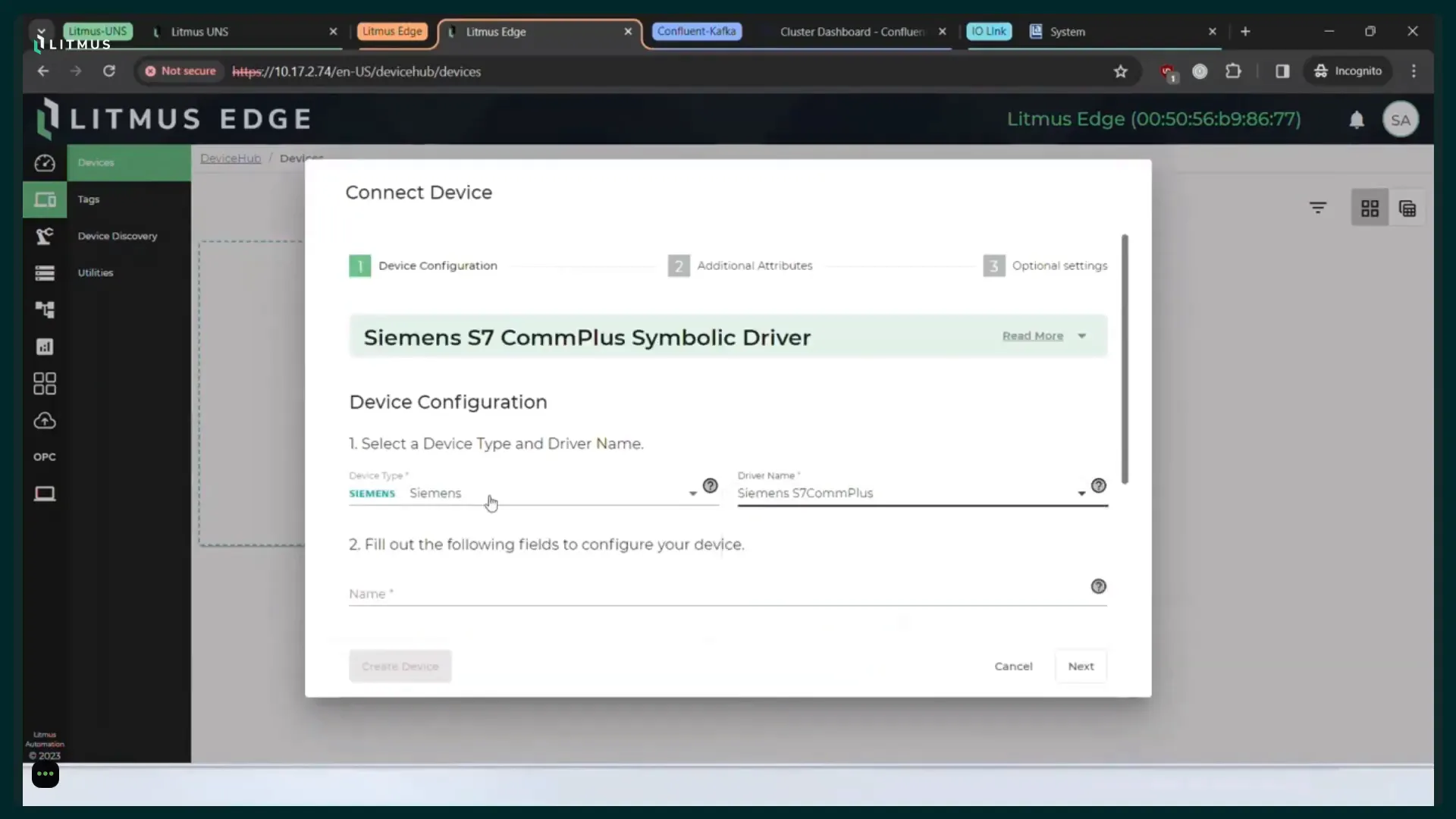
Task: Click the notification bell icon
Action: [1357, 120]
